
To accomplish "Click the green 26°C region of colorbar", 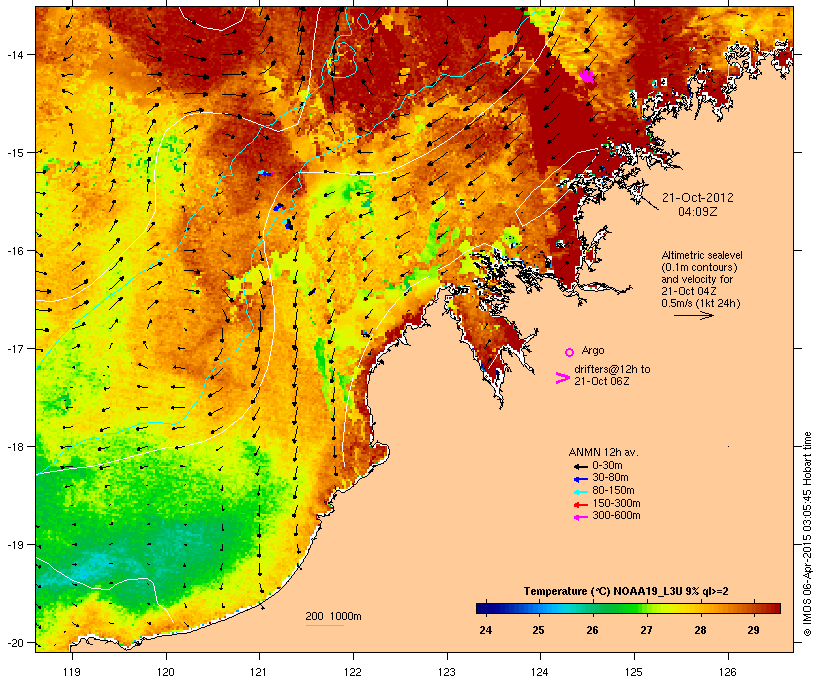I will pyautogui.click(x=592, y=608).
